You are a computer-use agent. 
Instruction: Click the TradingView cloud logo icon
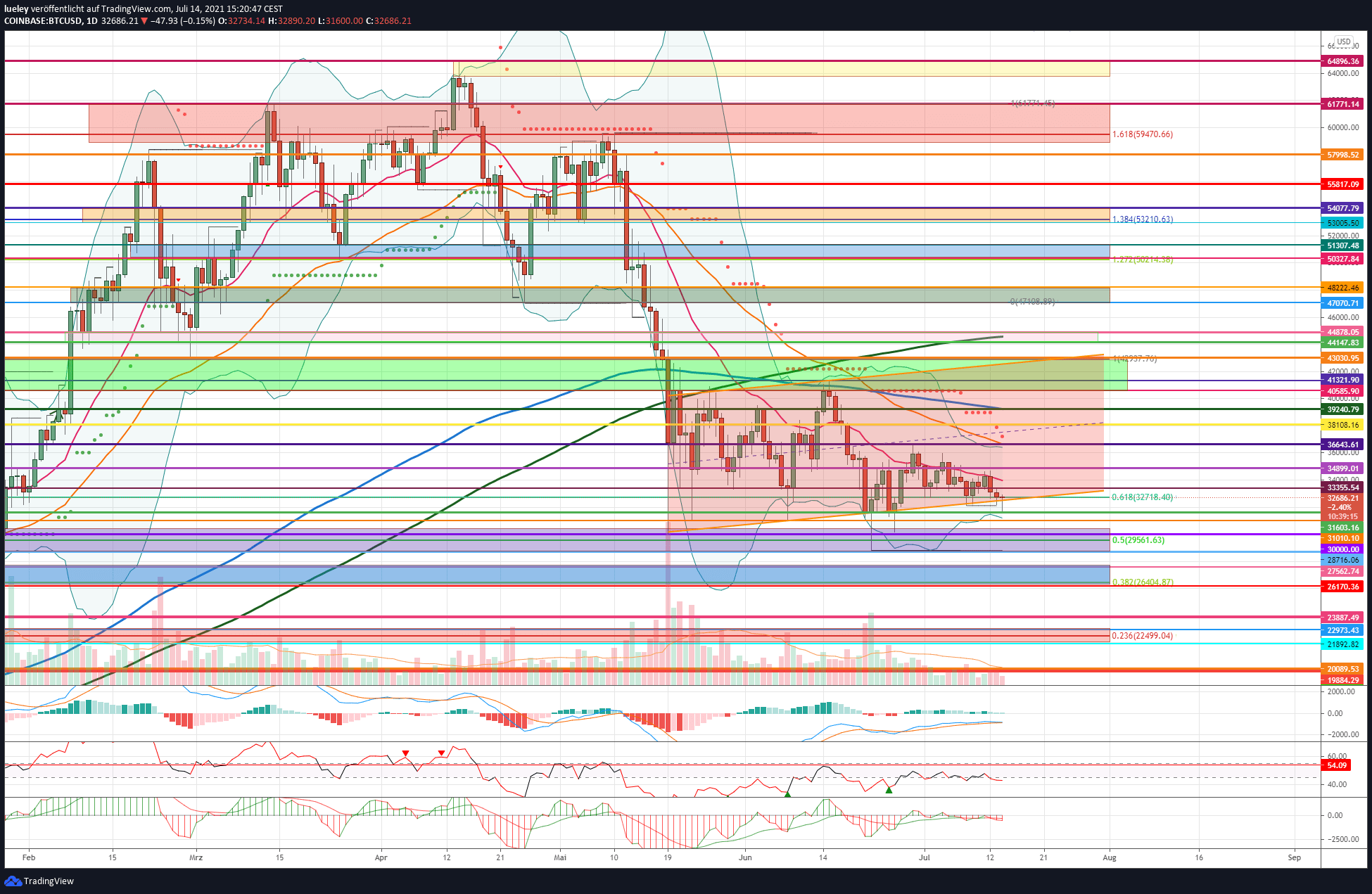coord(13,881)
